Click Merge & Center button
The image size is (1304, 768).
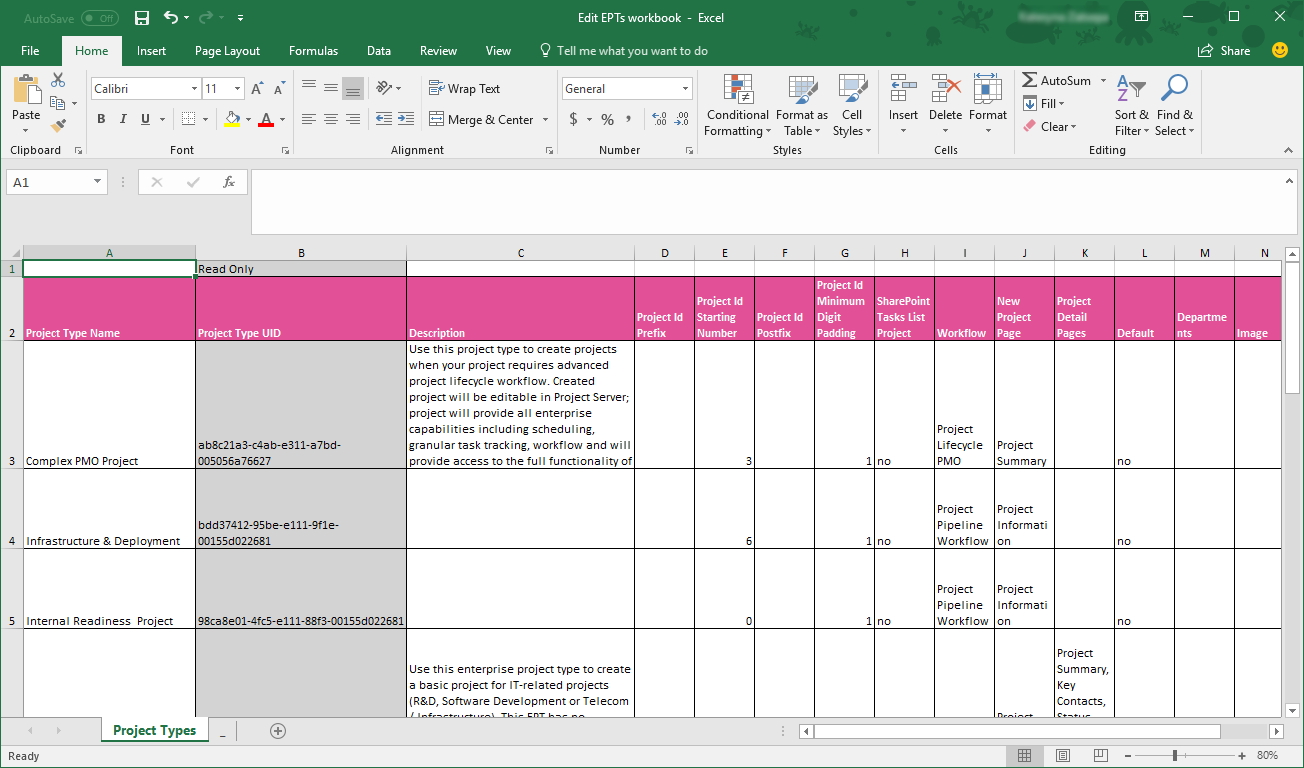(481, 119)
